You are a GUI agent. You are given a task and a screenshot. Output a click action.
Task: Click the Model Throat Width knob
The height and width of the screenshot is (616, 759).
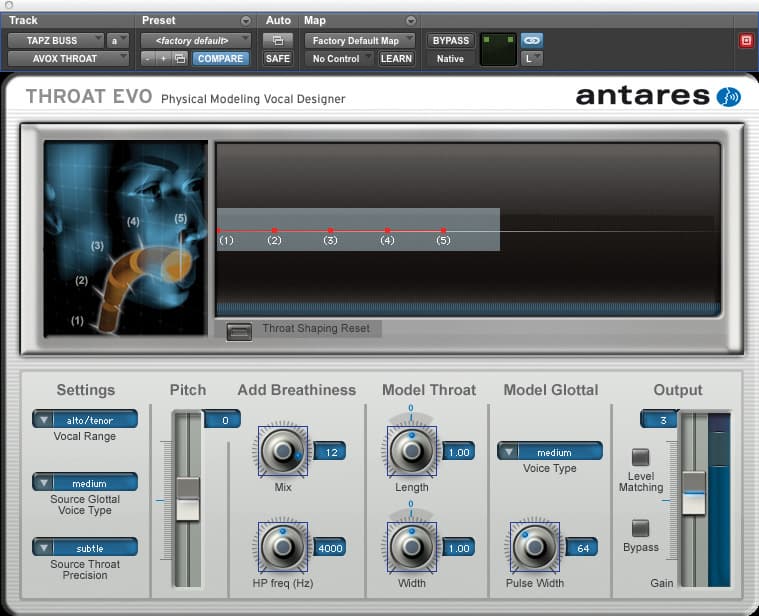pyautogui.click(x=411, y=547)
